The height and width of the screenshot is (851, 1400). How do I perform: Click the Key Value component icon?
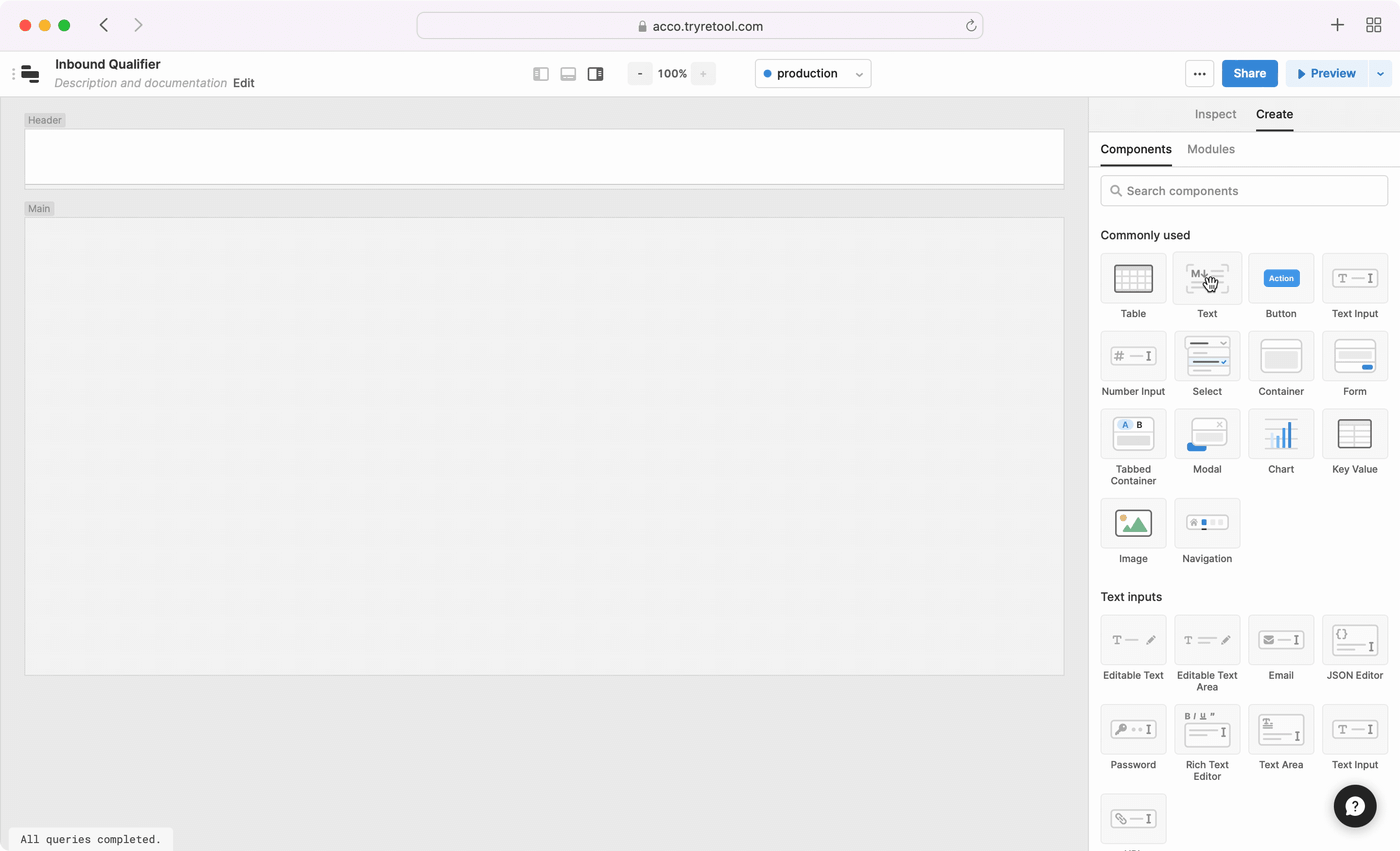[x=1355, y=434]
